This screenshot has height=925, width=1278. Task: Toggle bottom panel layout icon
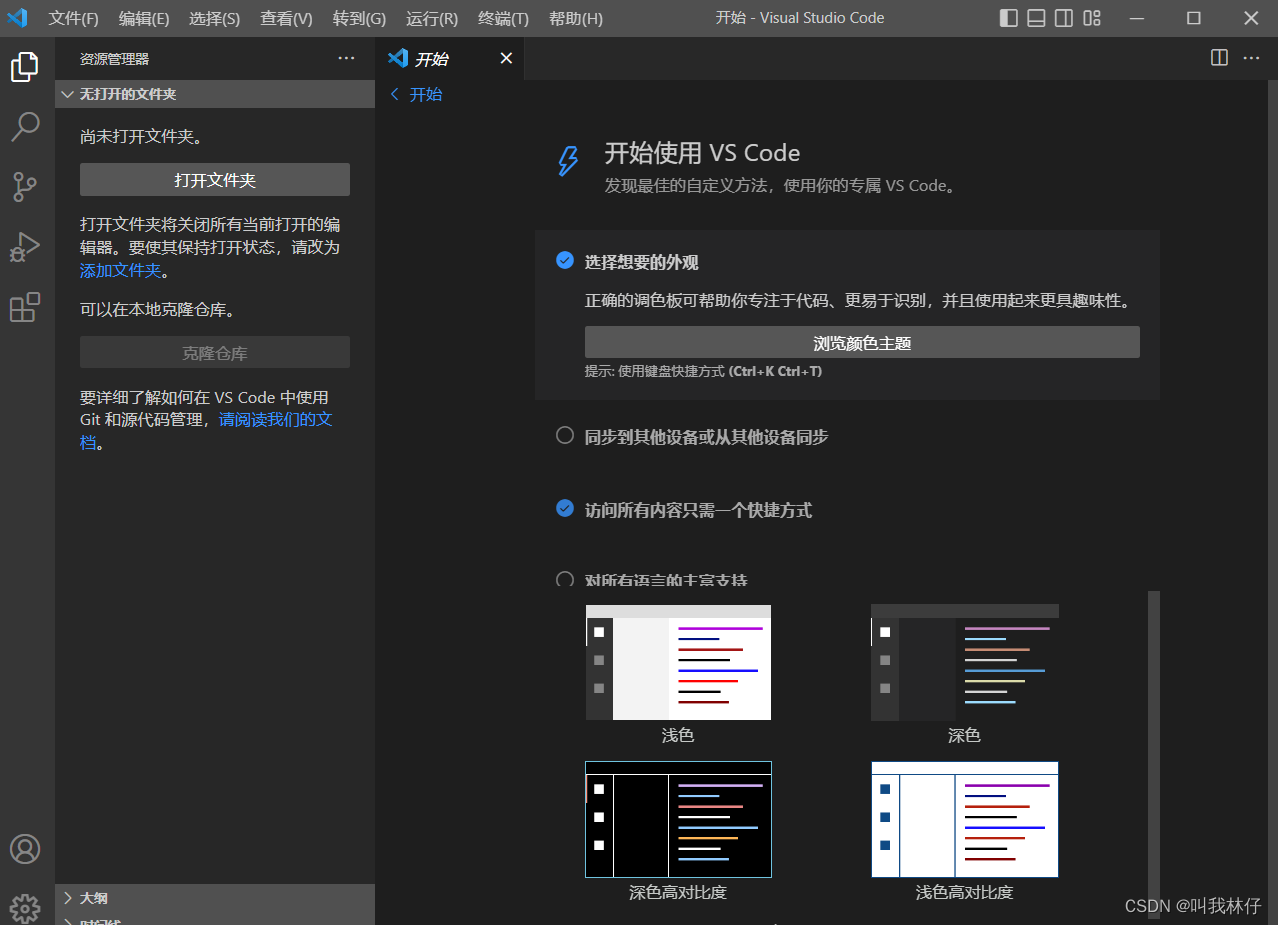1037,18
